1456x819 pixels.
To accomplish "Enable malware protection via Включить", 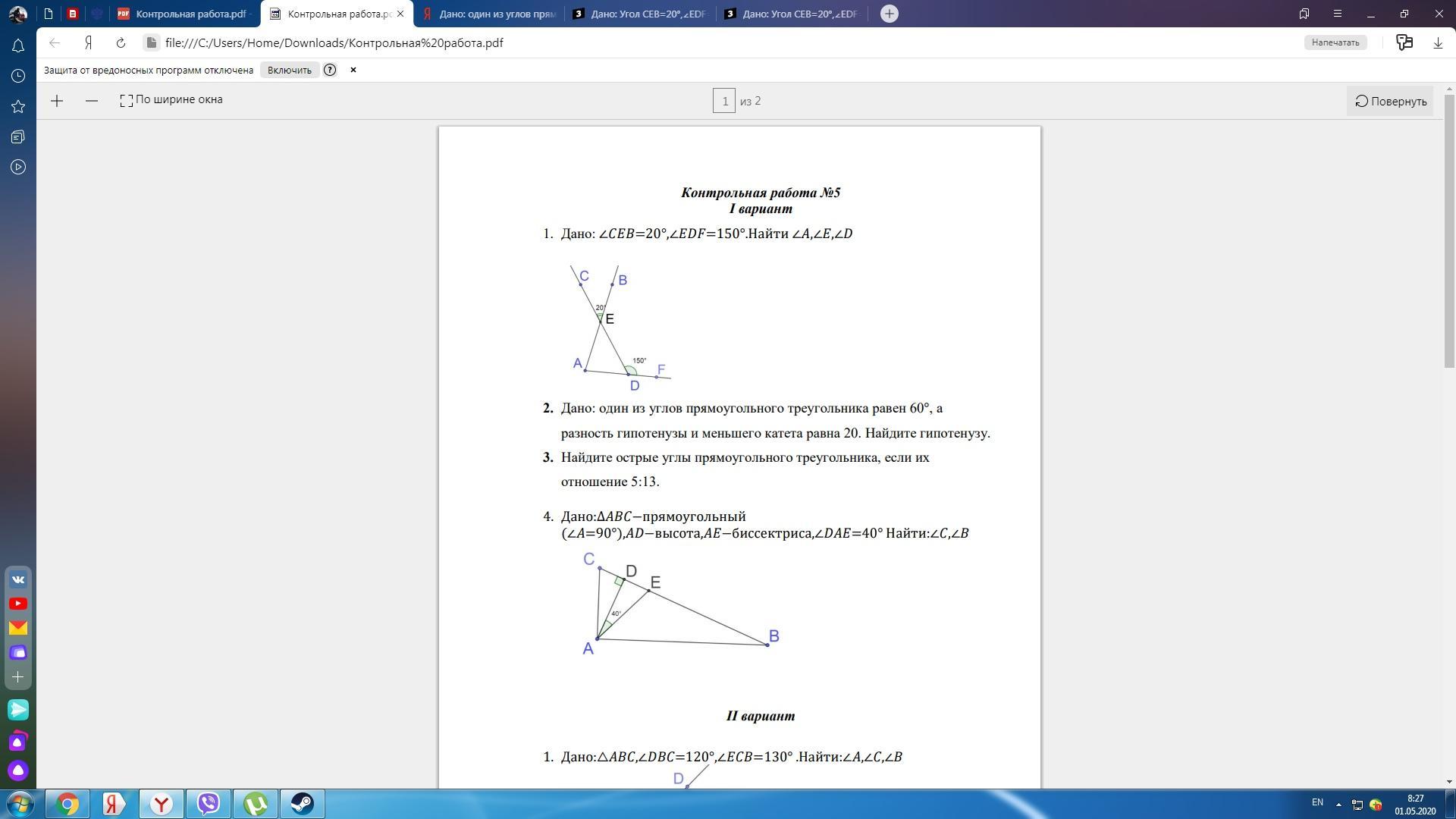I will [x=289, y=70].
